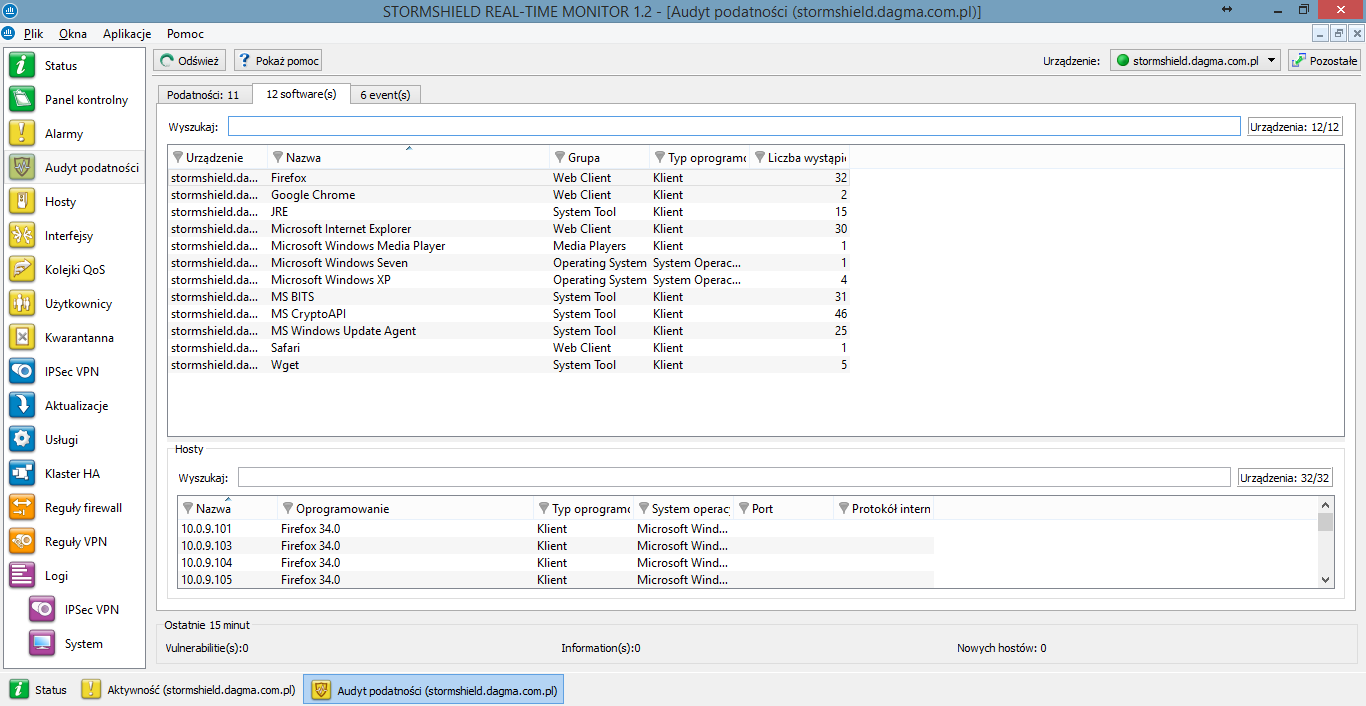
Task: Open filter on Grupa column header
Action: click(561, 158)
